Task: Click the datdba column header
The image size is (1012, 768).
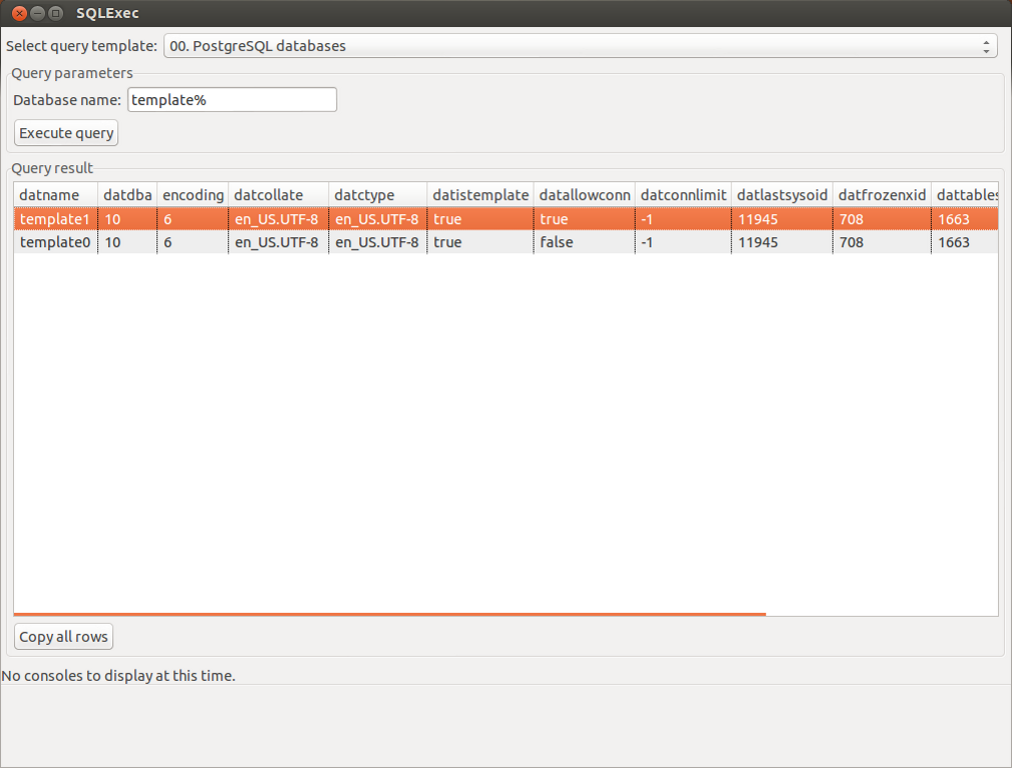Action: click(127, 195)
